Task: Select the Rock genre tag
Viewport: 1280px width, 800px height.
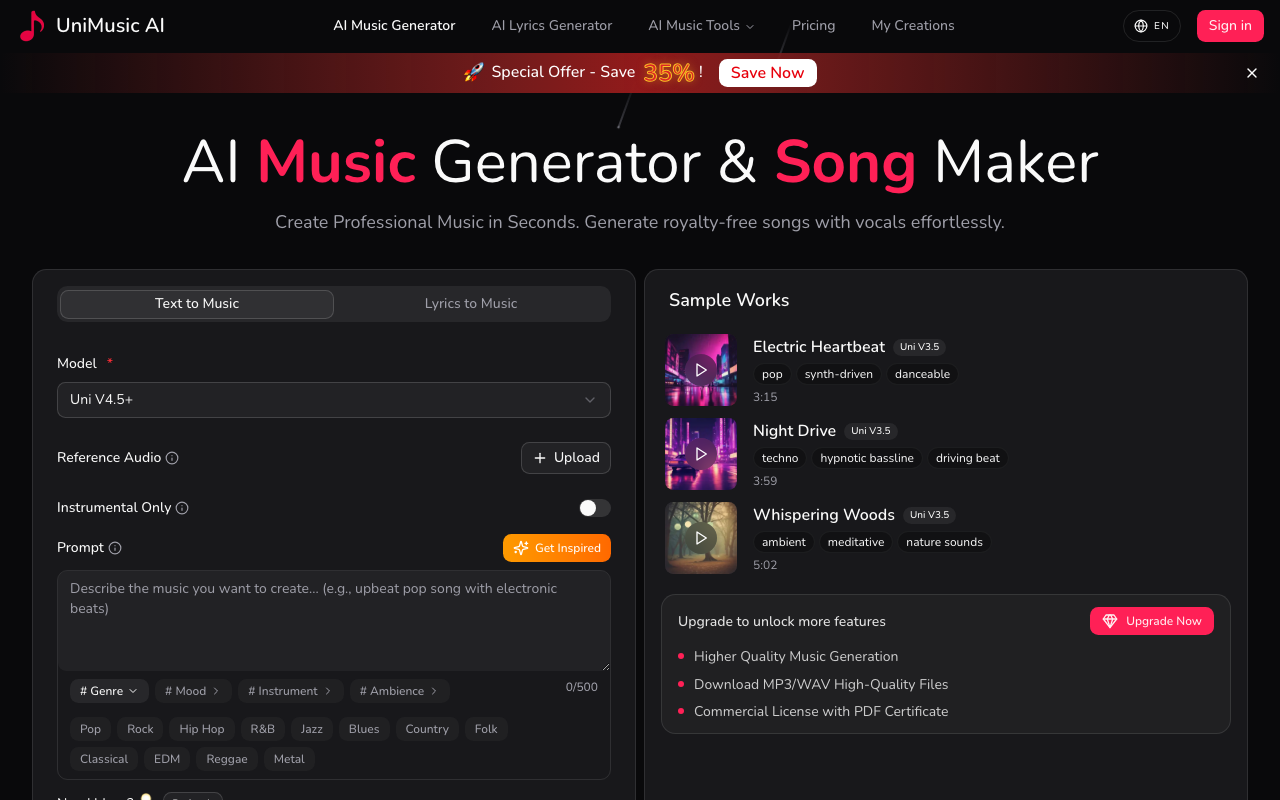Action: tap(140, 729)
